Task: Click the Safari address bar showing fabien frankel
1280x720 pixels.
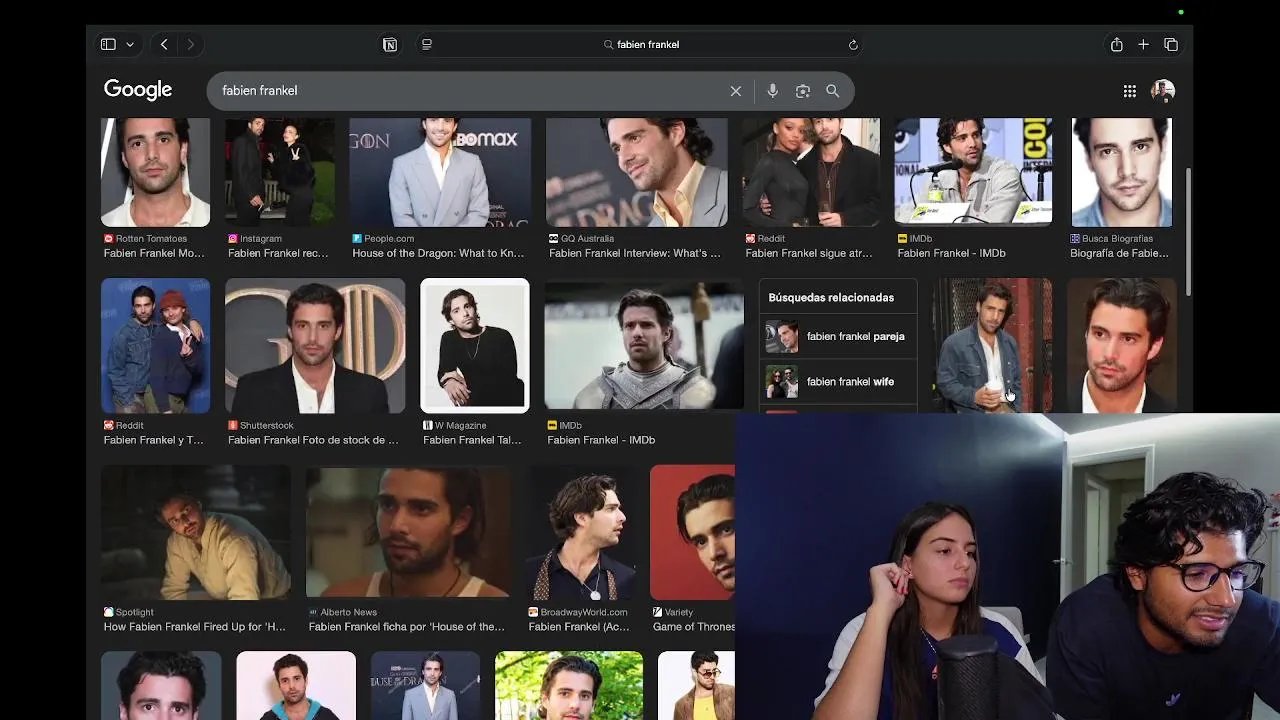Action: pyautogui.click(x=640, y=44)
